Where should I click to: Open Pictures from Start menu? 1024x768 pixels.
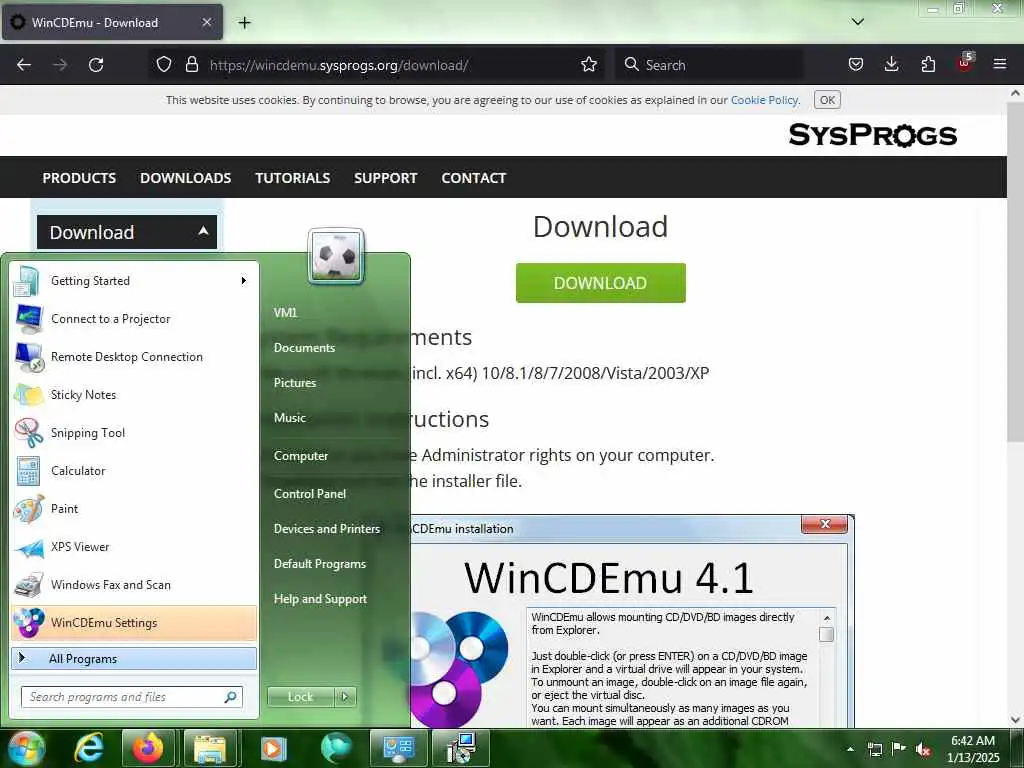(x=295, y=383)
